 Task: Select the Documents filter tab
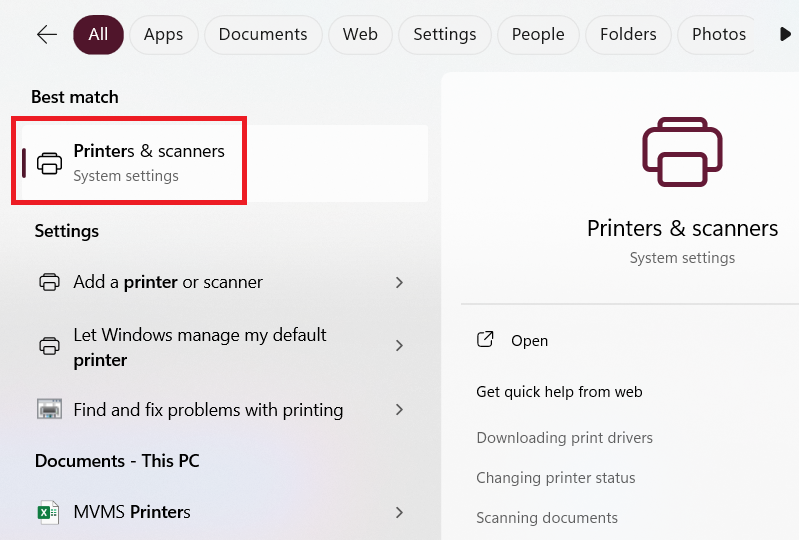coord(263,35)
